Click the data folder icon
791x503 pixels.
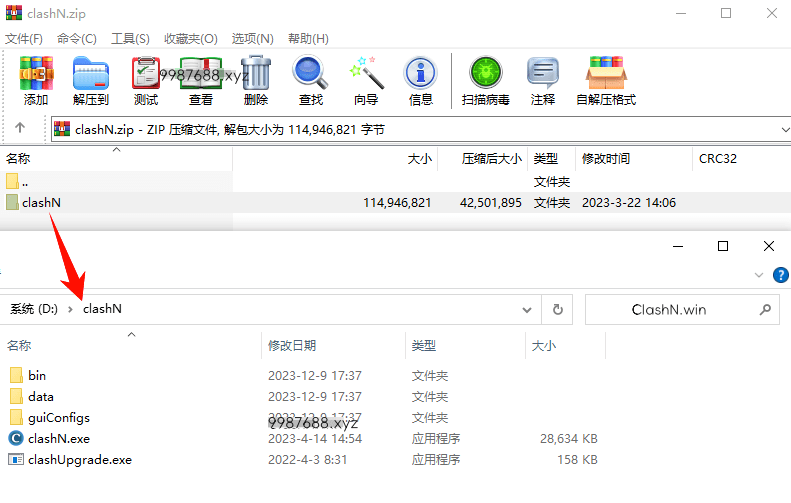[x=16, y=397]
